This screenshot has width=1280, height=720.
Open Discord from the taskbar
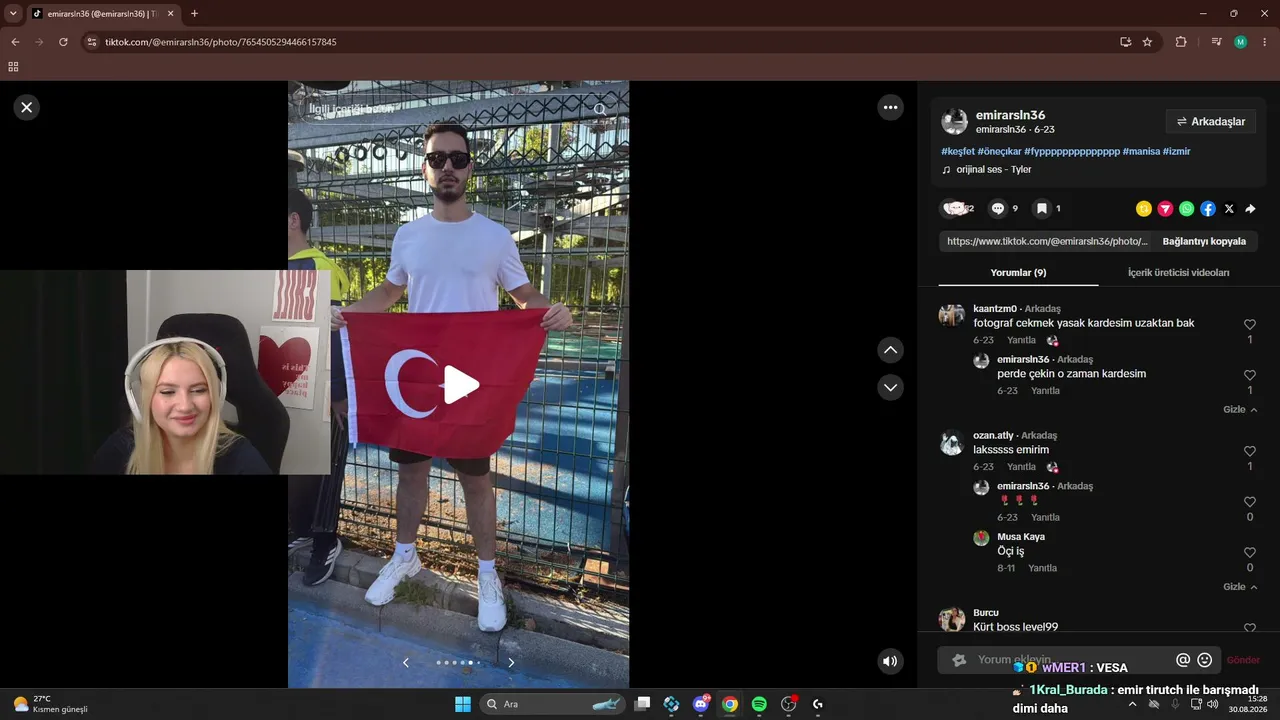click(701, 704)
